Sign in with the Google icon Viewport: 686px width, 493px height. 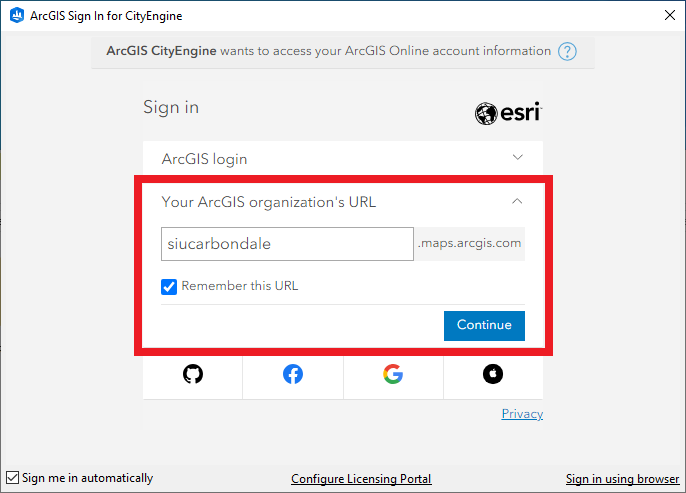pos(392,374)
